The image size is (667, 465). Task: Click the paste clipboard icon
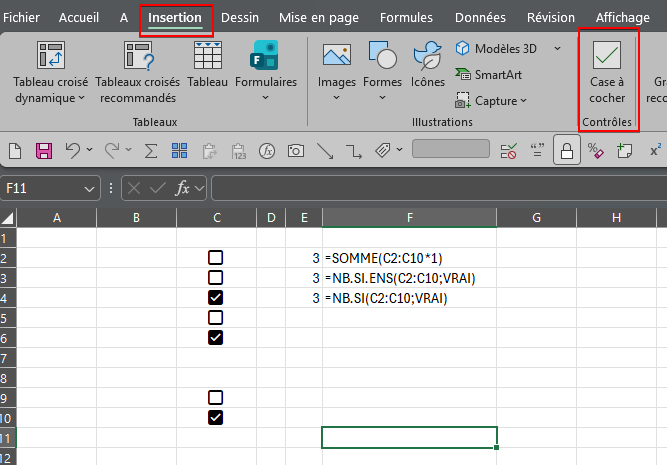point(209,151)
